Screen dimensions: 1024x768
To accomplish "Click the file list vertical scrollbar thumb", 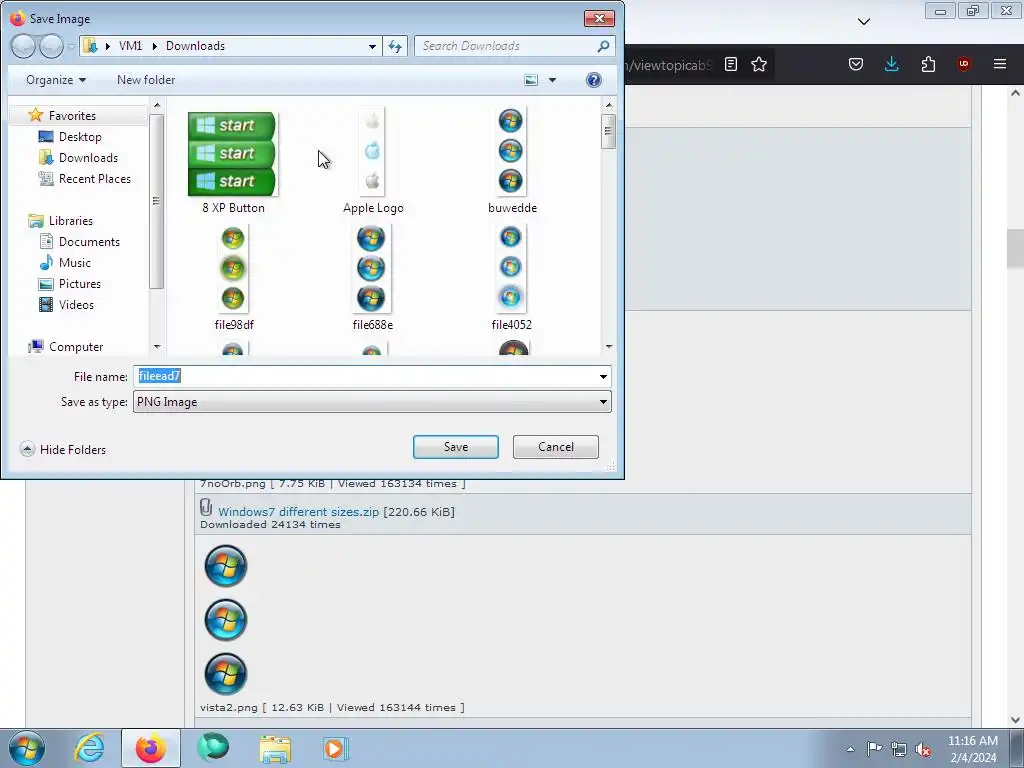I will coord(608,131).
